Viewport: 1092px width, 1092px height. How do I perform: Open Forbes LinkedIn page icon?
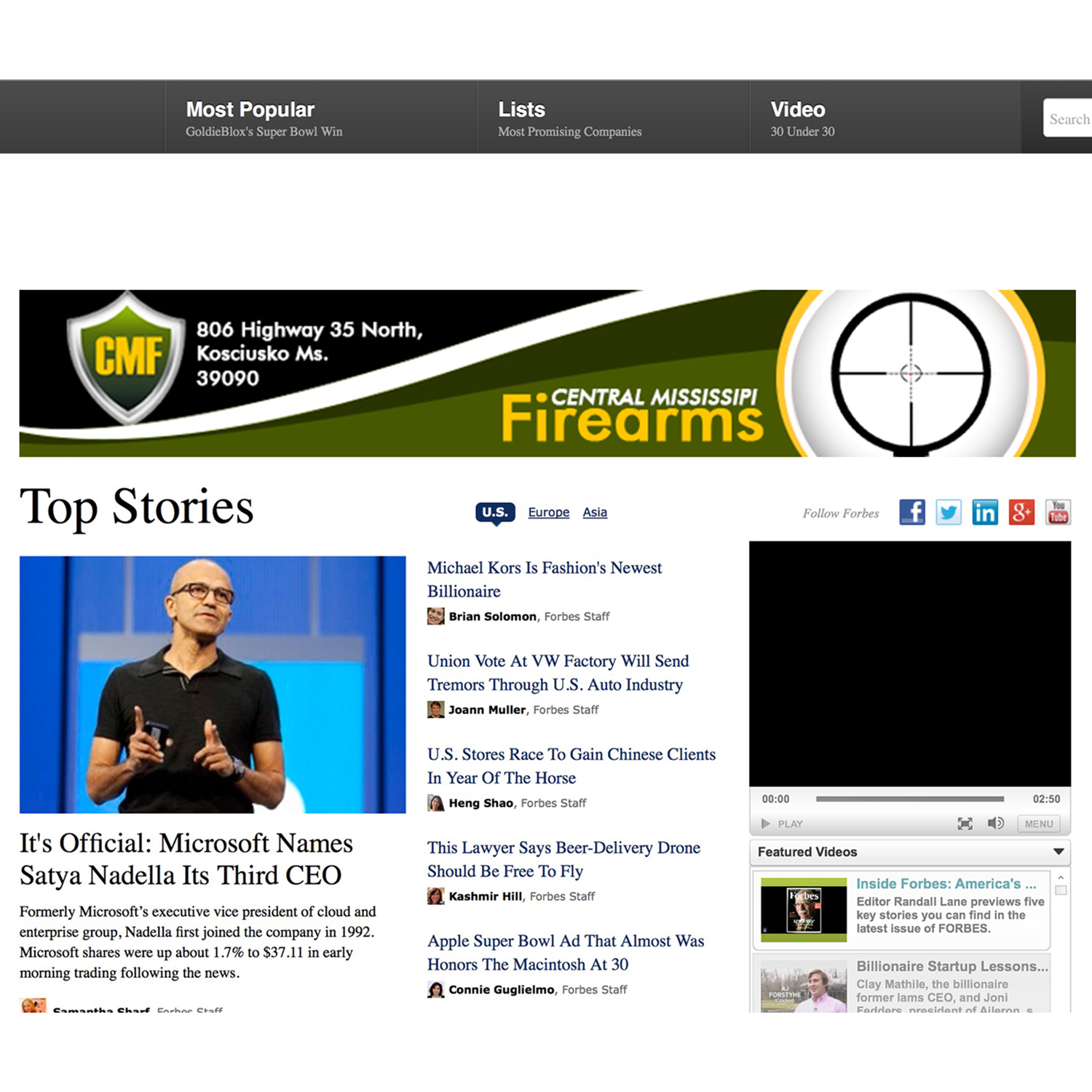(x=985, y=513)
